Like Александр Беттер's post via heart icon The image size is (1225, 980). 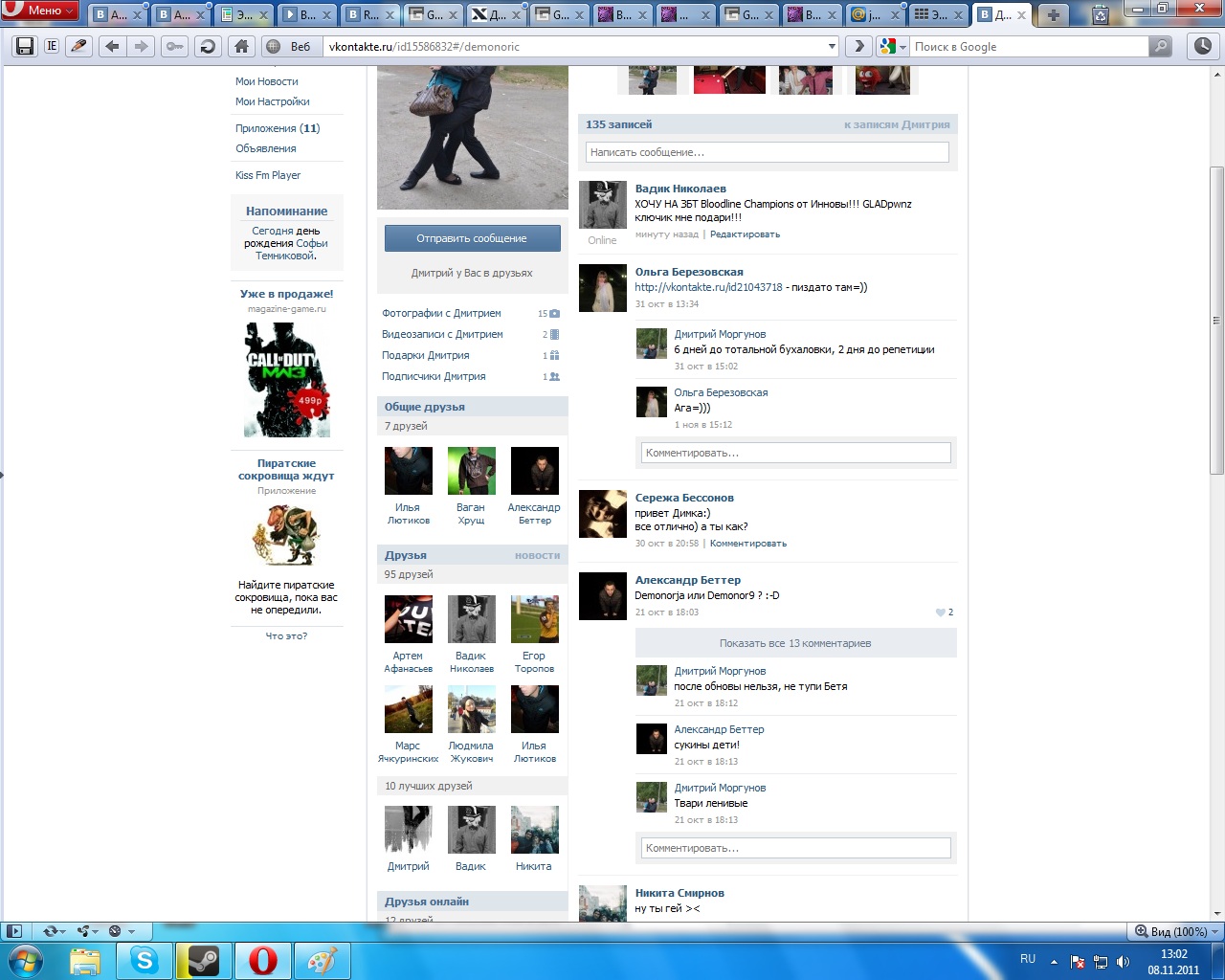tap(940, 612)
